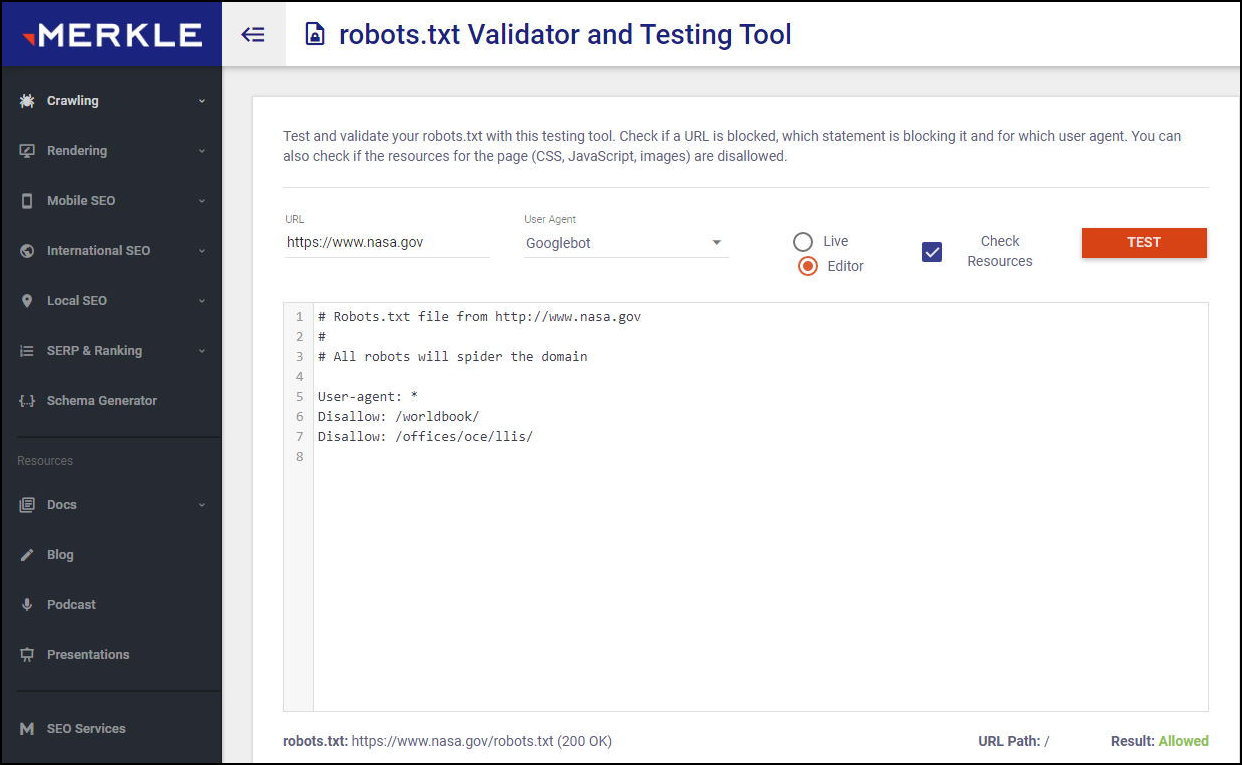Expand the Rendering chevron
Image resolution: width=1242 pixels, height=765 pixels.
[x=202, y=151]
